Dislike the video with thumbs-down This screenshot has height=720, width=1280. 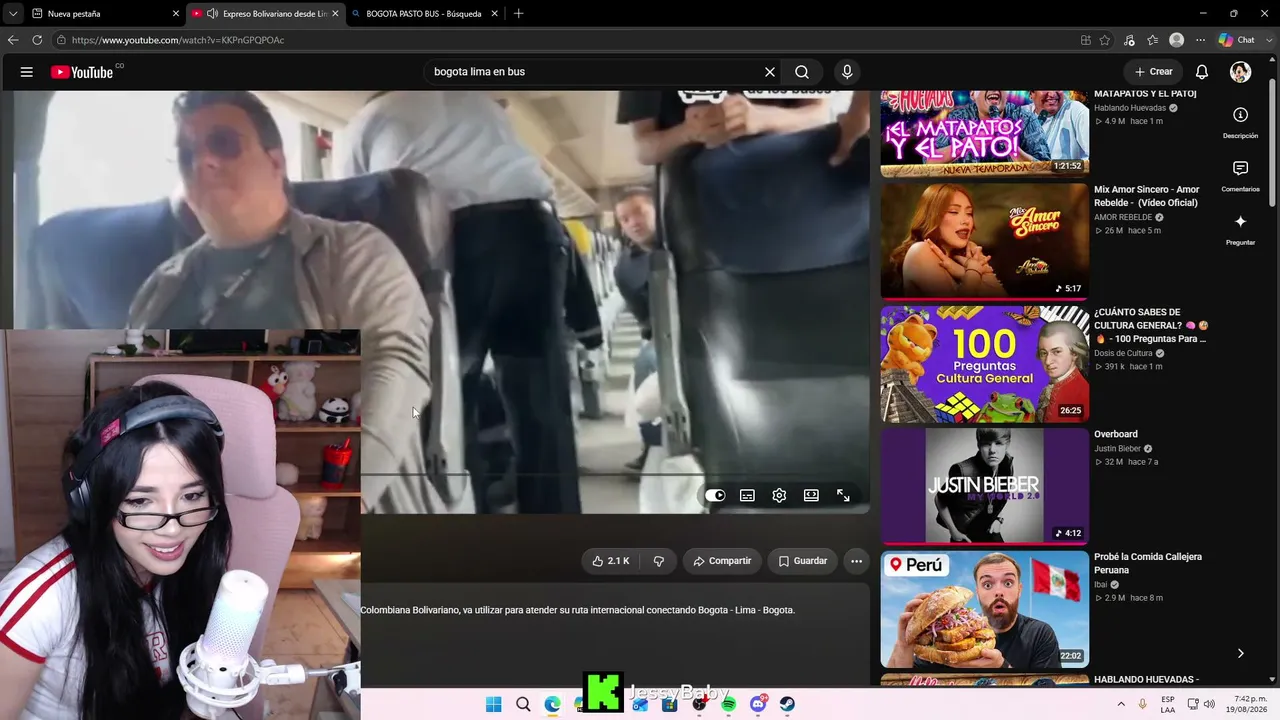pos(659,561)
